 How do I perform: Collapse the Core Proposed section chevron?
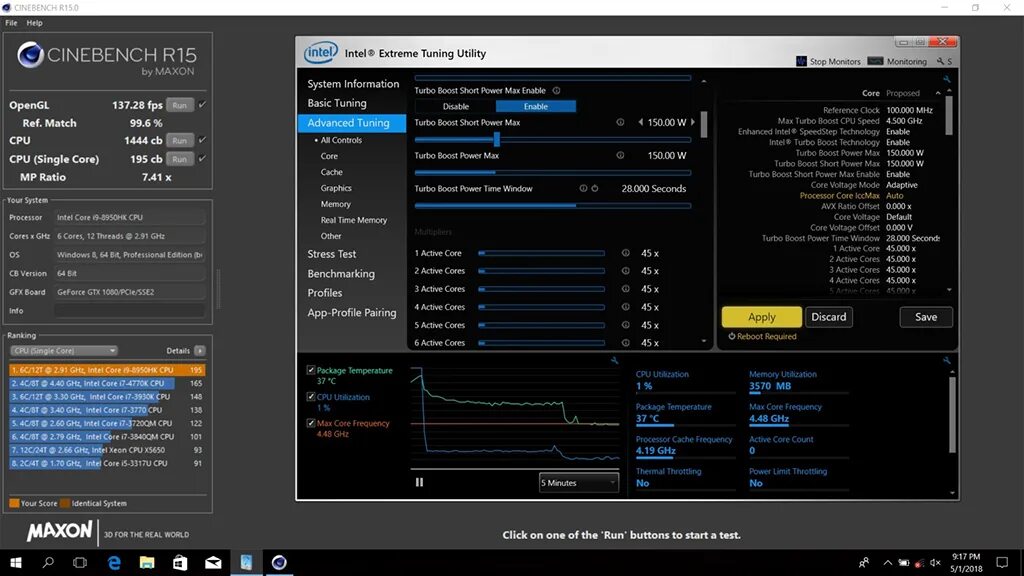(938, 93)
